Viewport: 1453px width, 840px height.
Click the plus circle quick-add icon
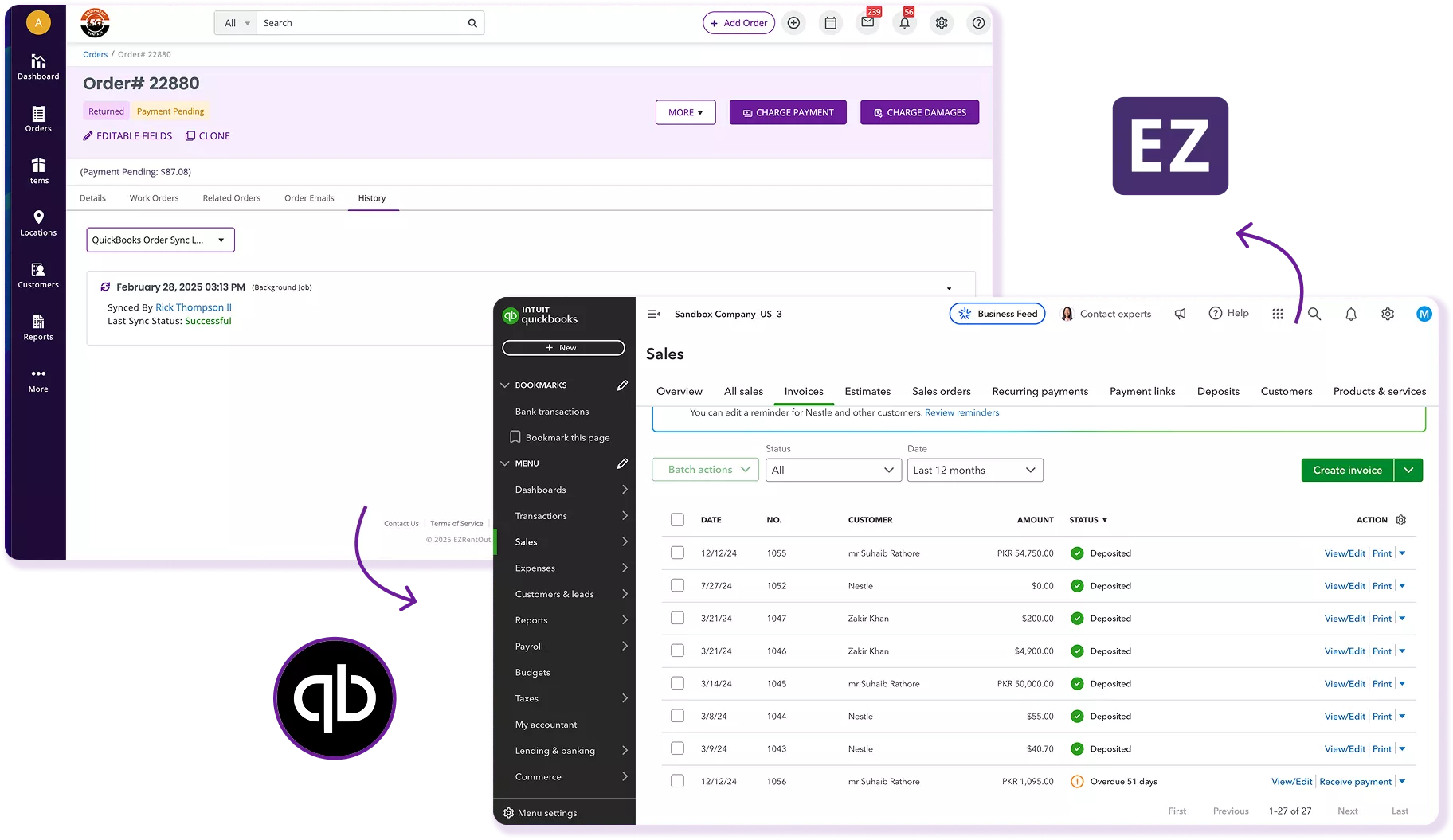click(x=793, y=23)
